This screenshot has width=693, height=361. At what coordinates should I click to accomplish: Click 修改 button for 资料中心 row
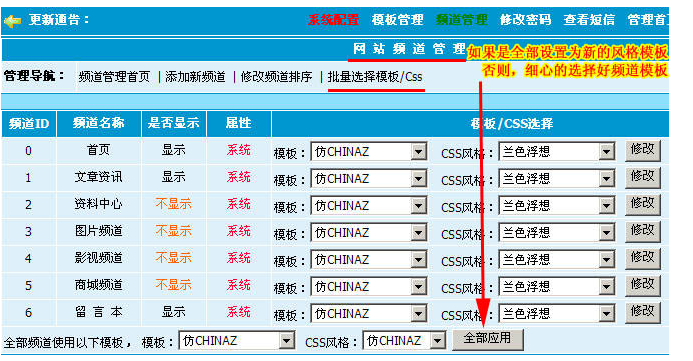(643, 204)
